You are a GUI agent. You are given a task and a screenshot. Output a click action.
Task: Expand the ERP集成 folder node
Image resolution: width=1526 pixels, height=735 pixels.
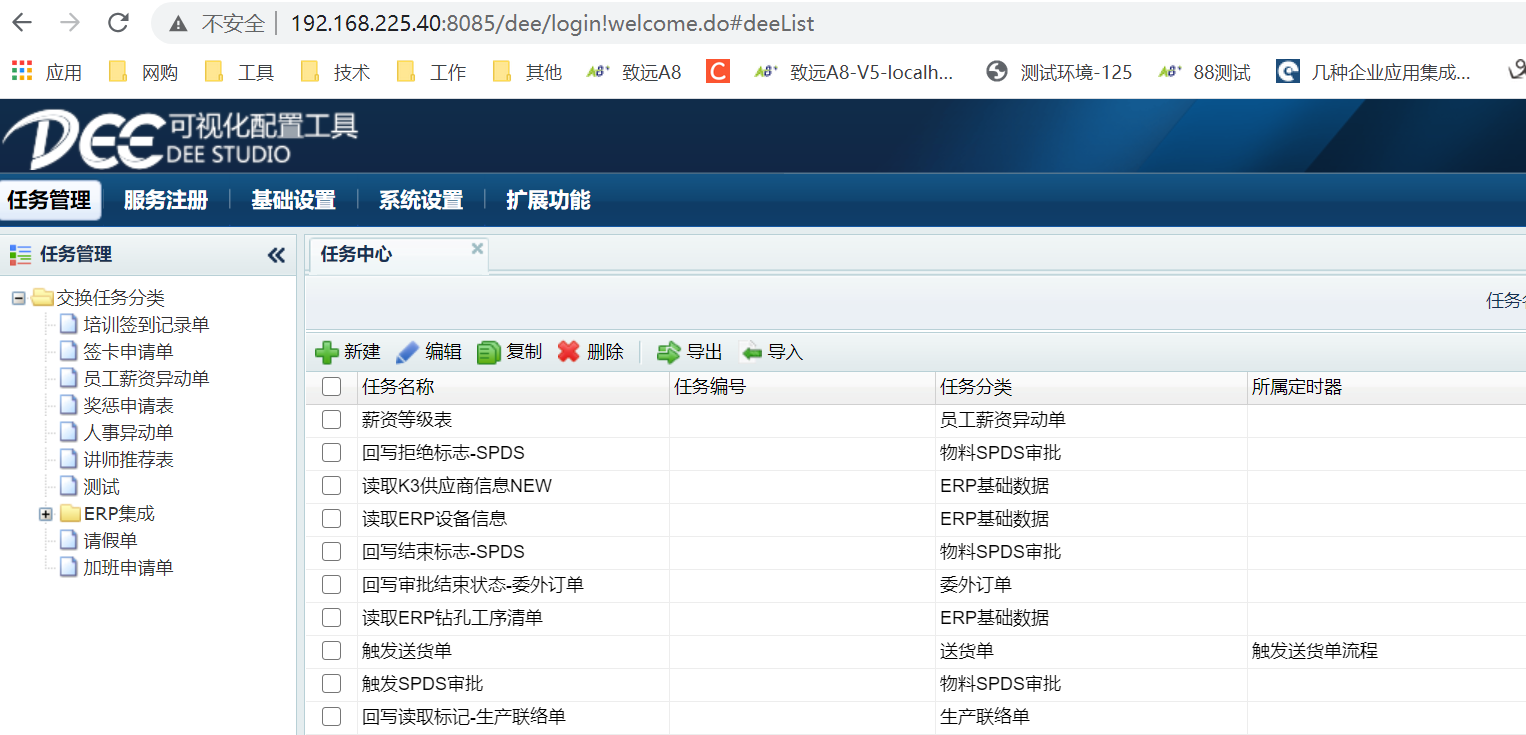45,514
